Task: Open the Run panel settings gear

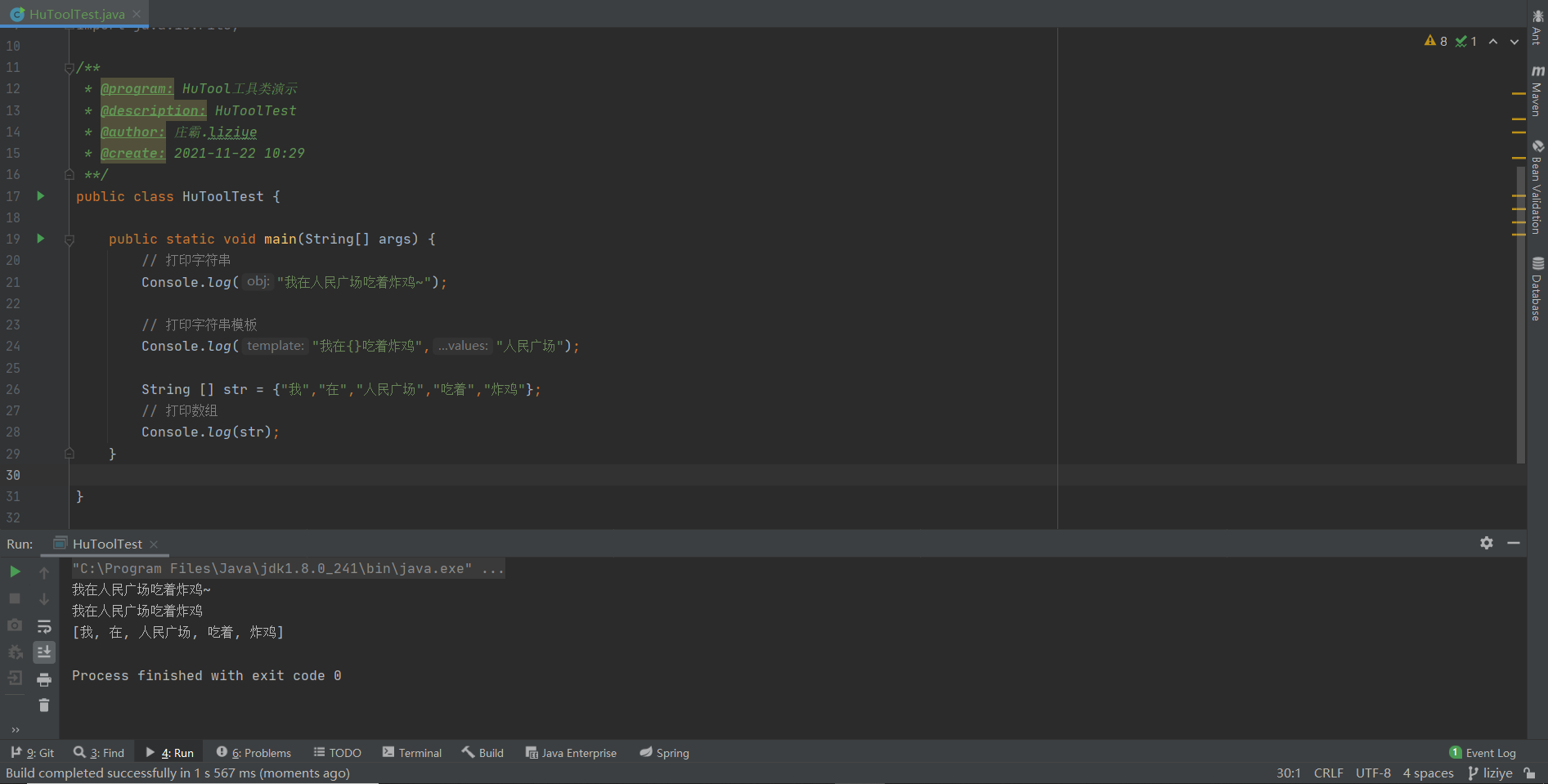Action: [1487, 543]
